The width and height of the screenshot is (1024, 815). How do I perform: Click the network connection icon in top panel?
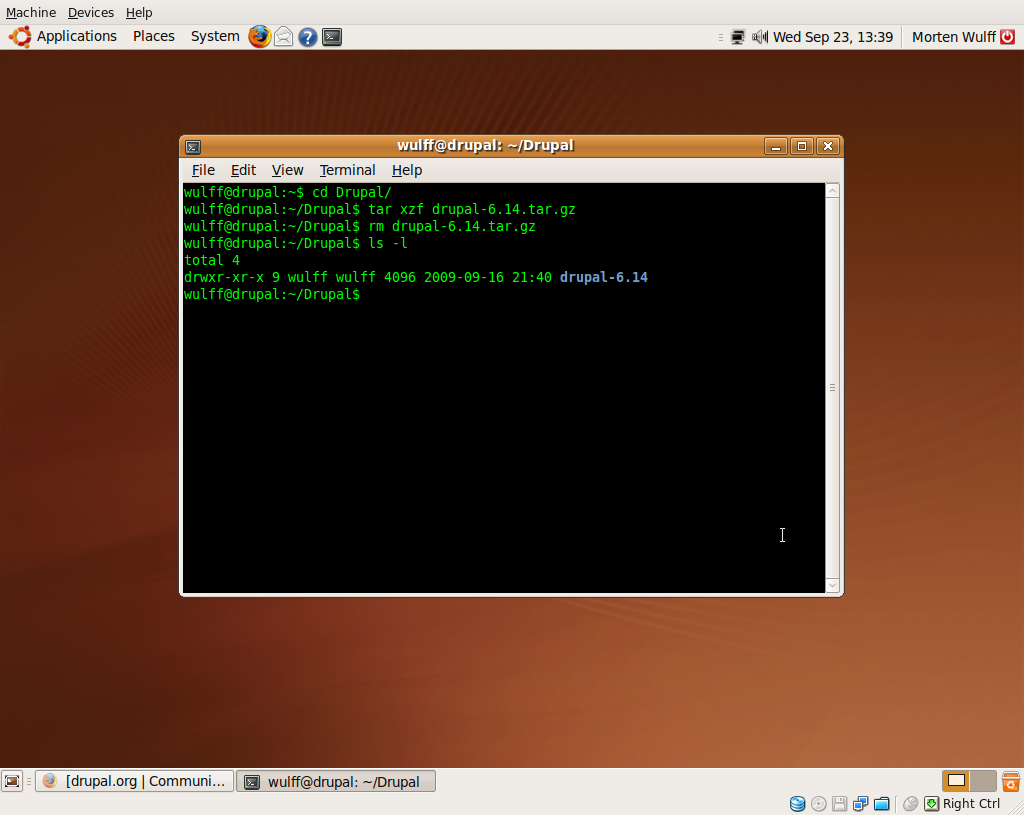click(x=738, y=37)
